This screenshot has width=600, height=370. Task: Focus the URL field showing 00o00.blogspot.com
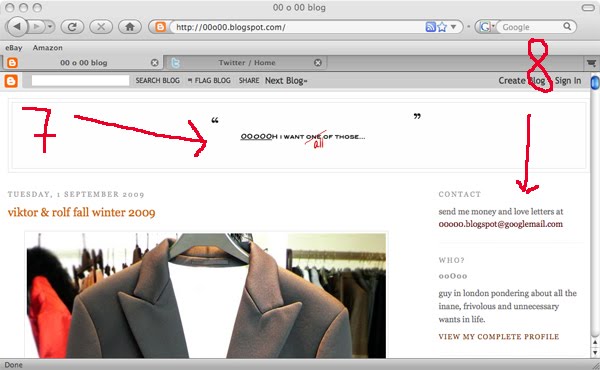click(297, 27)
